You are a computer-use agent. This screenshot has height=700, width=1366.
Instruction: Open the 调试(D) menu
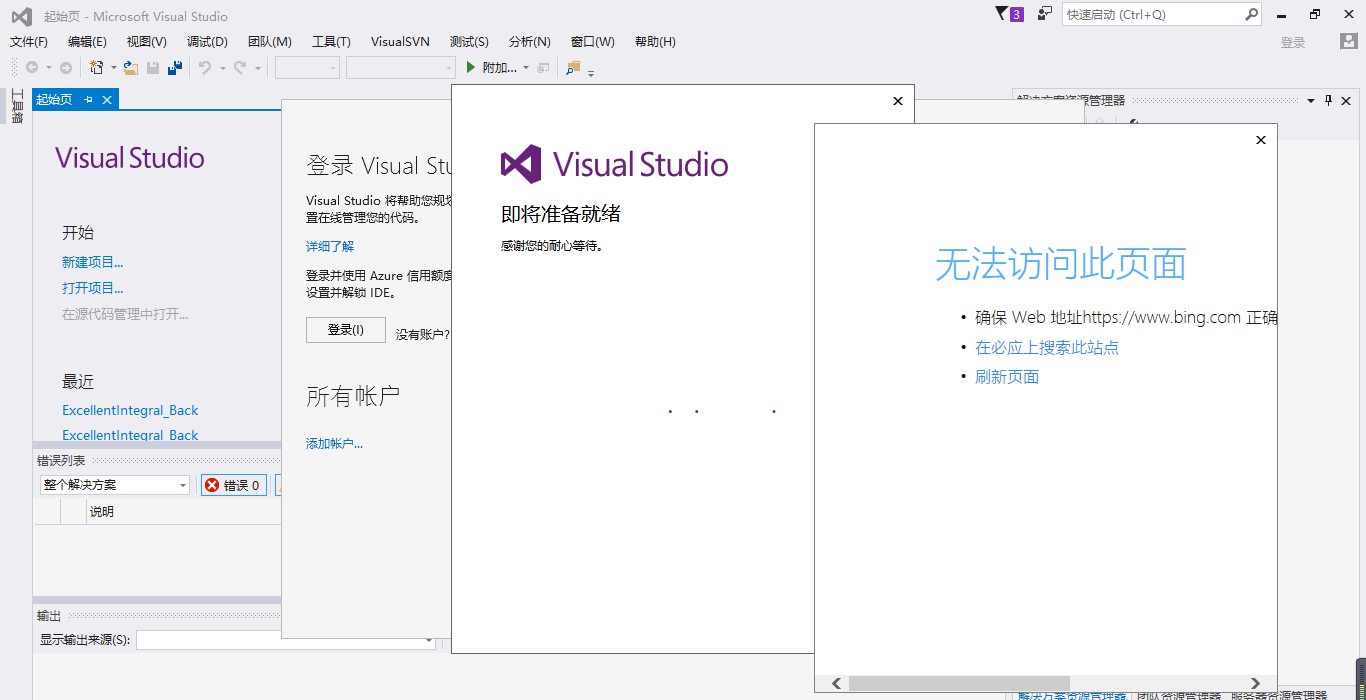(x=207, y=41)
